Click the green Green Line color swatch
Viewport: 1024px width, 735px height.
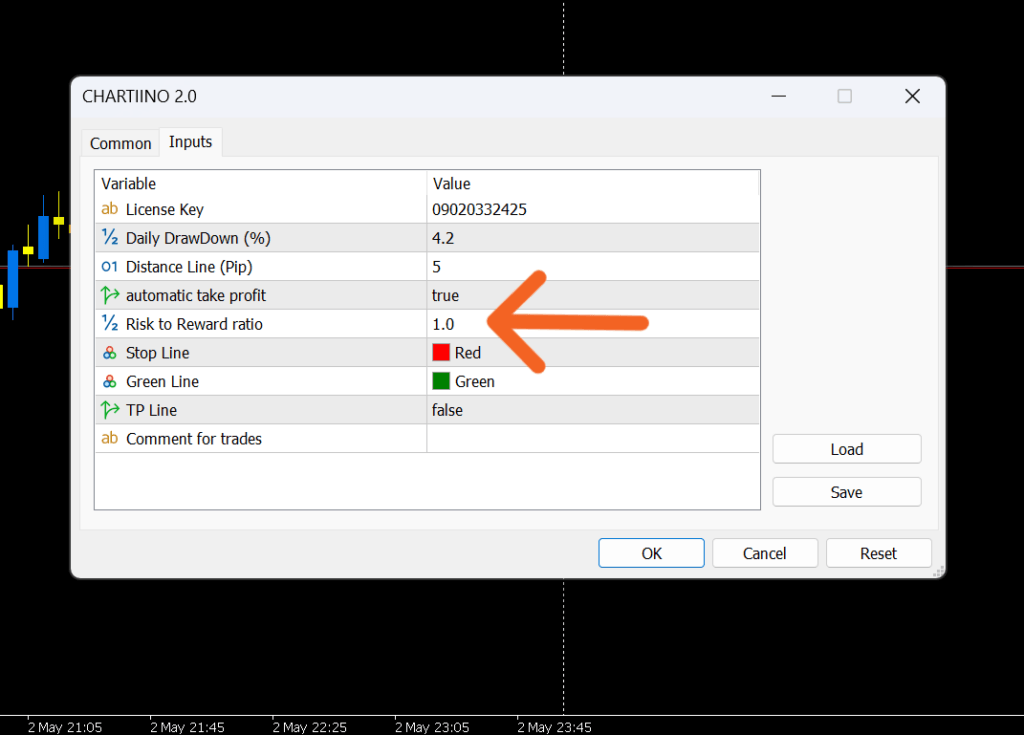[441, 382]
